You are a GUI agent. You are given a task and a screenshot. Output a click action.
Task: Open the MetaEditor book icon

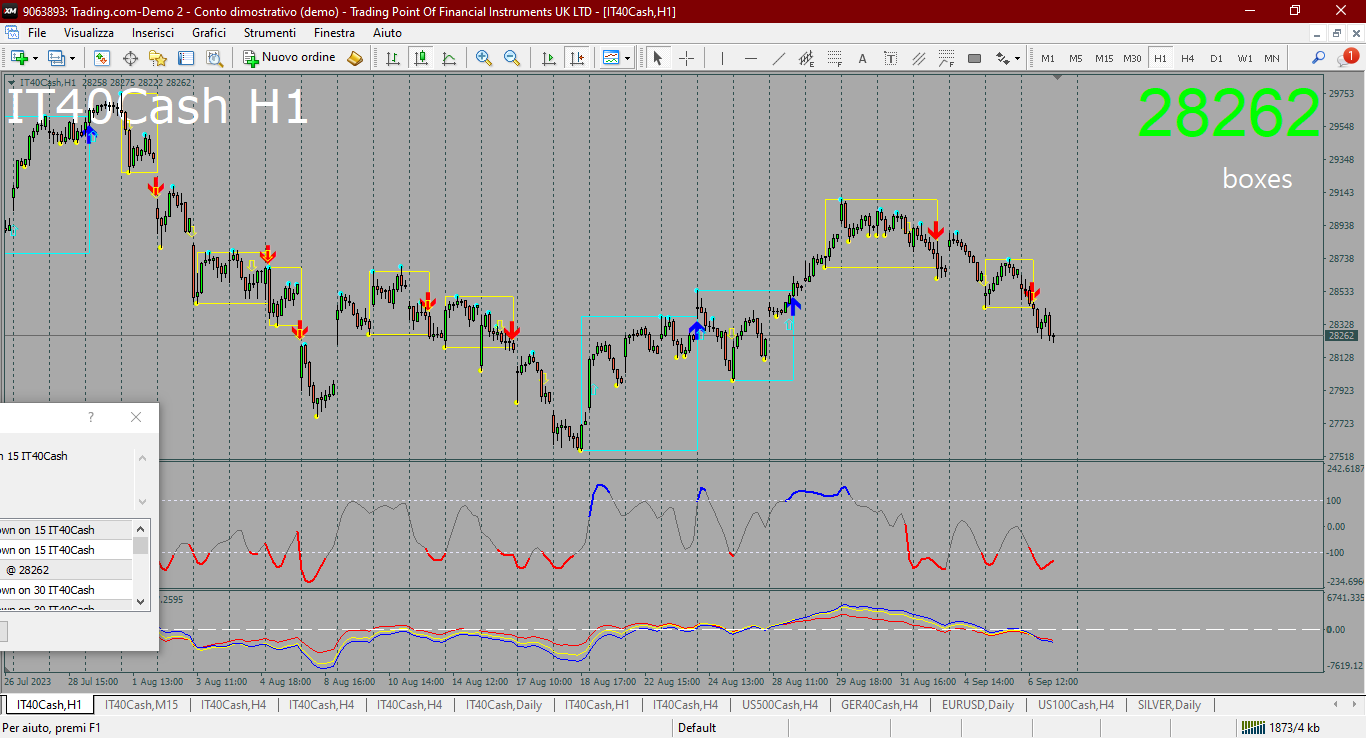(355, 58)
